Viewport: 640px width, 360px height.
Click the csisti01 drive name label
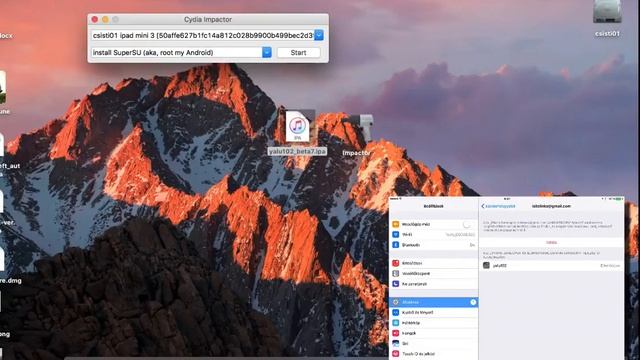pos(607,34)
